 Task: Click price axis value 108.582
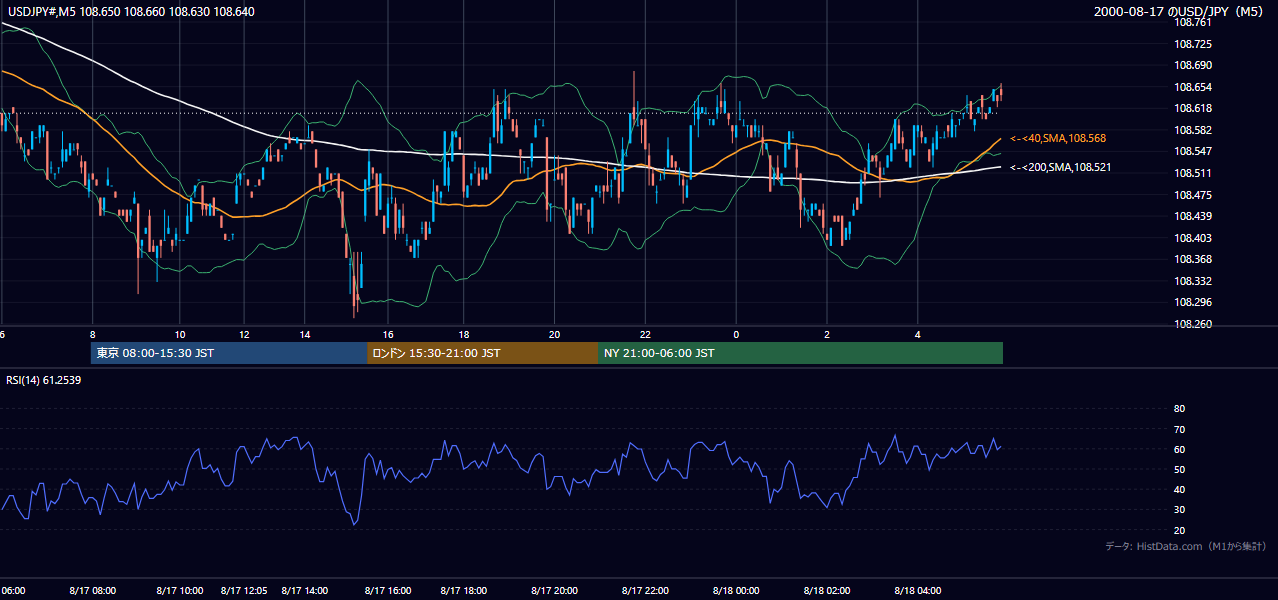(x=1192, y=130)
